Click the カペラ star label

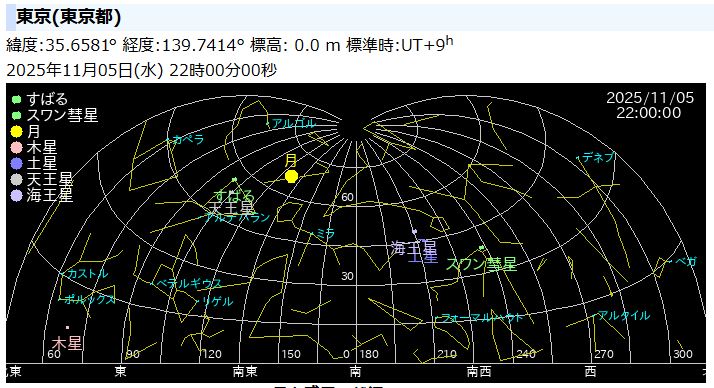point(189,139)
